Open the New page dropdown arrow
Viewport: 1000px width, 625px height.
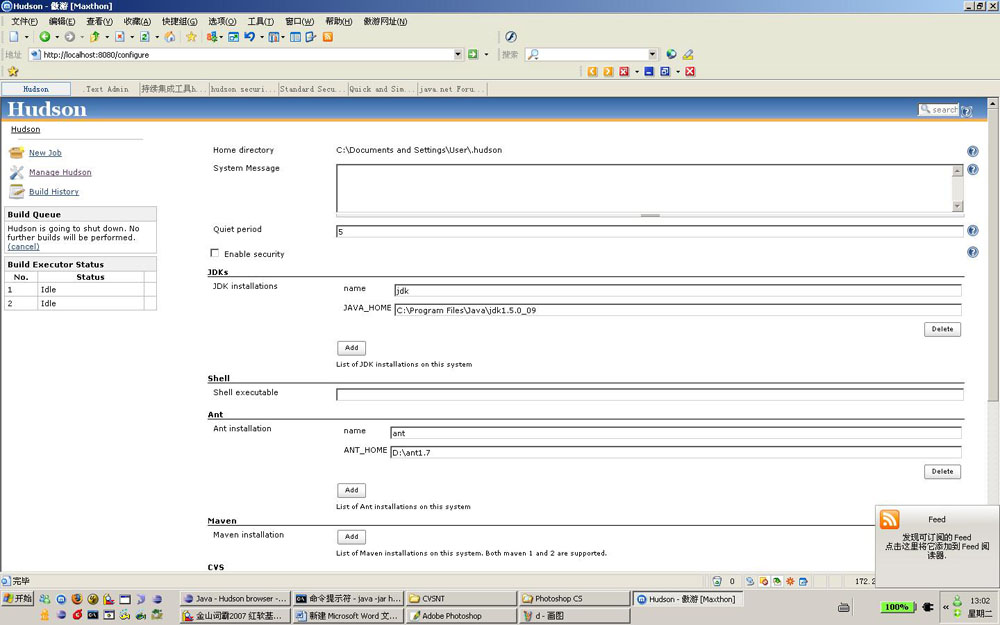pos(26,37)
